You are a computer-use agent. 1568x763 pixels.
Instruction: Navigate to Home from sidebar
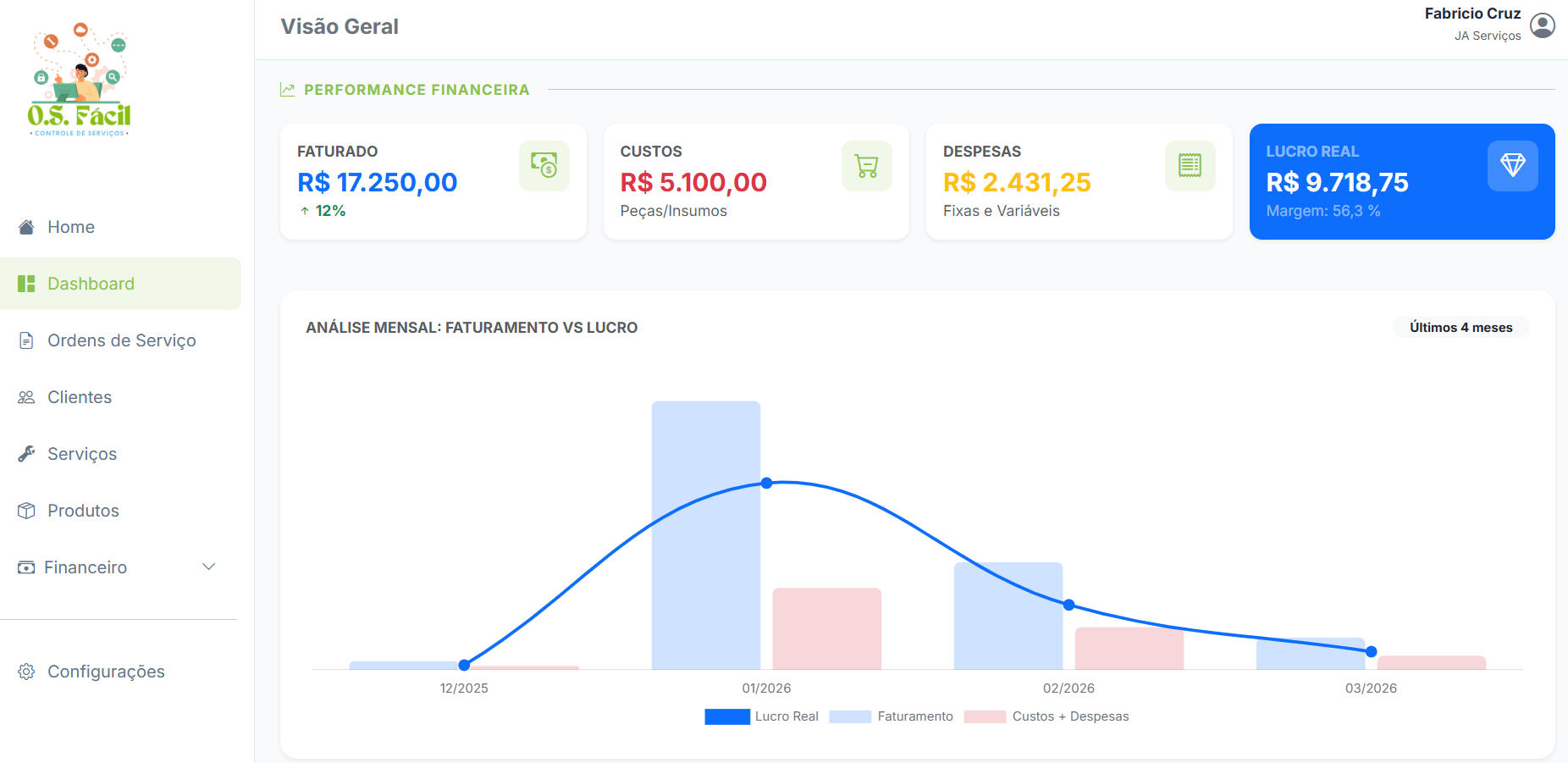(71, 226)
